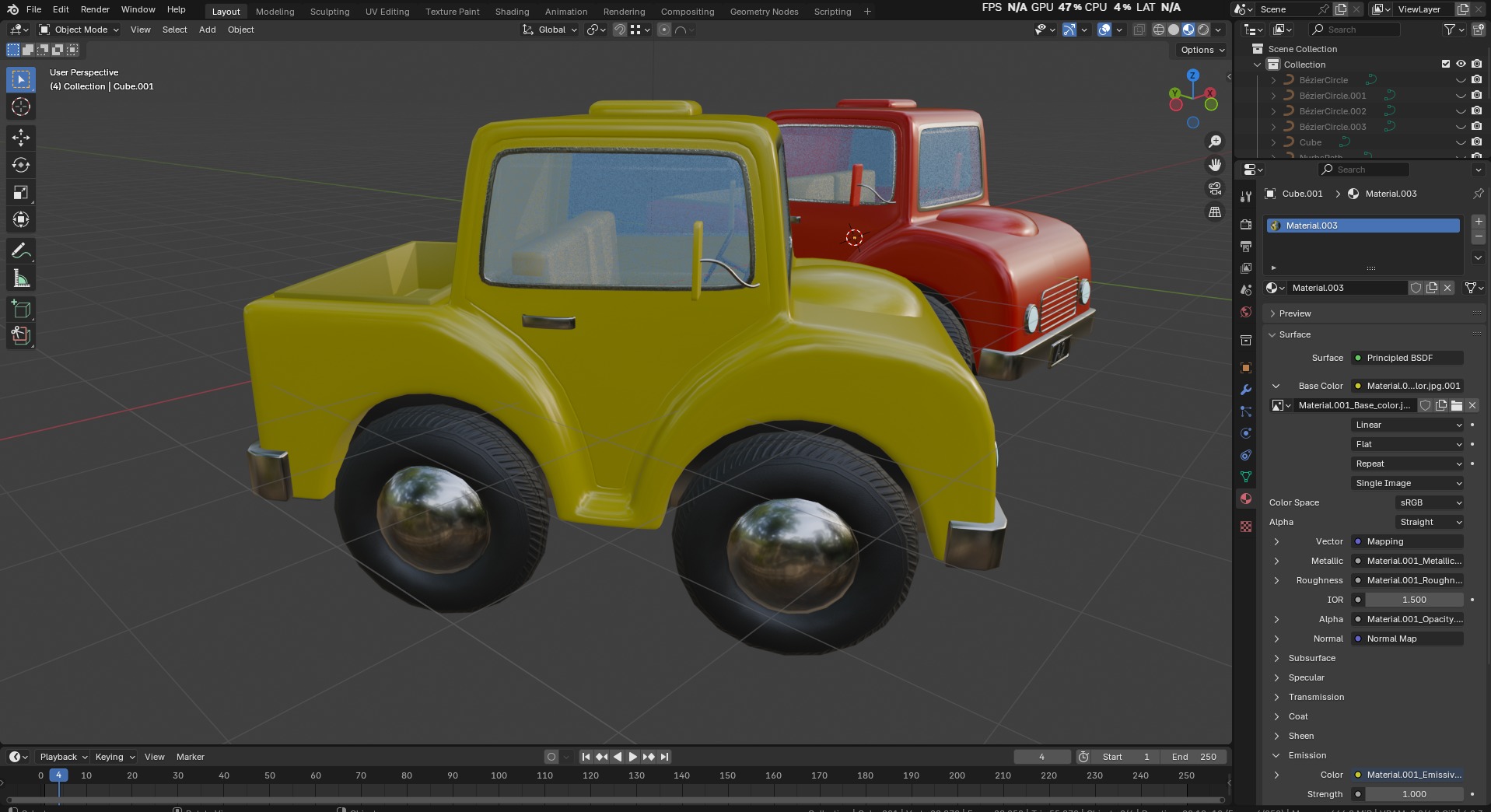Screen dimensions: 1491x812
Task: Switch perspective/orthographic with the grid gizmo
Action: (1214, 212)
